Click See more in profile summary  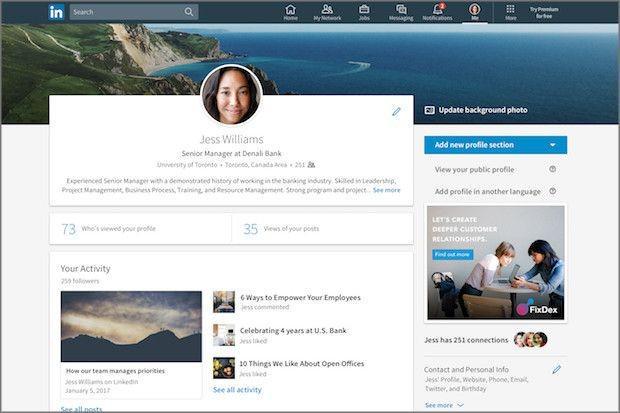(x=386, y=190)
